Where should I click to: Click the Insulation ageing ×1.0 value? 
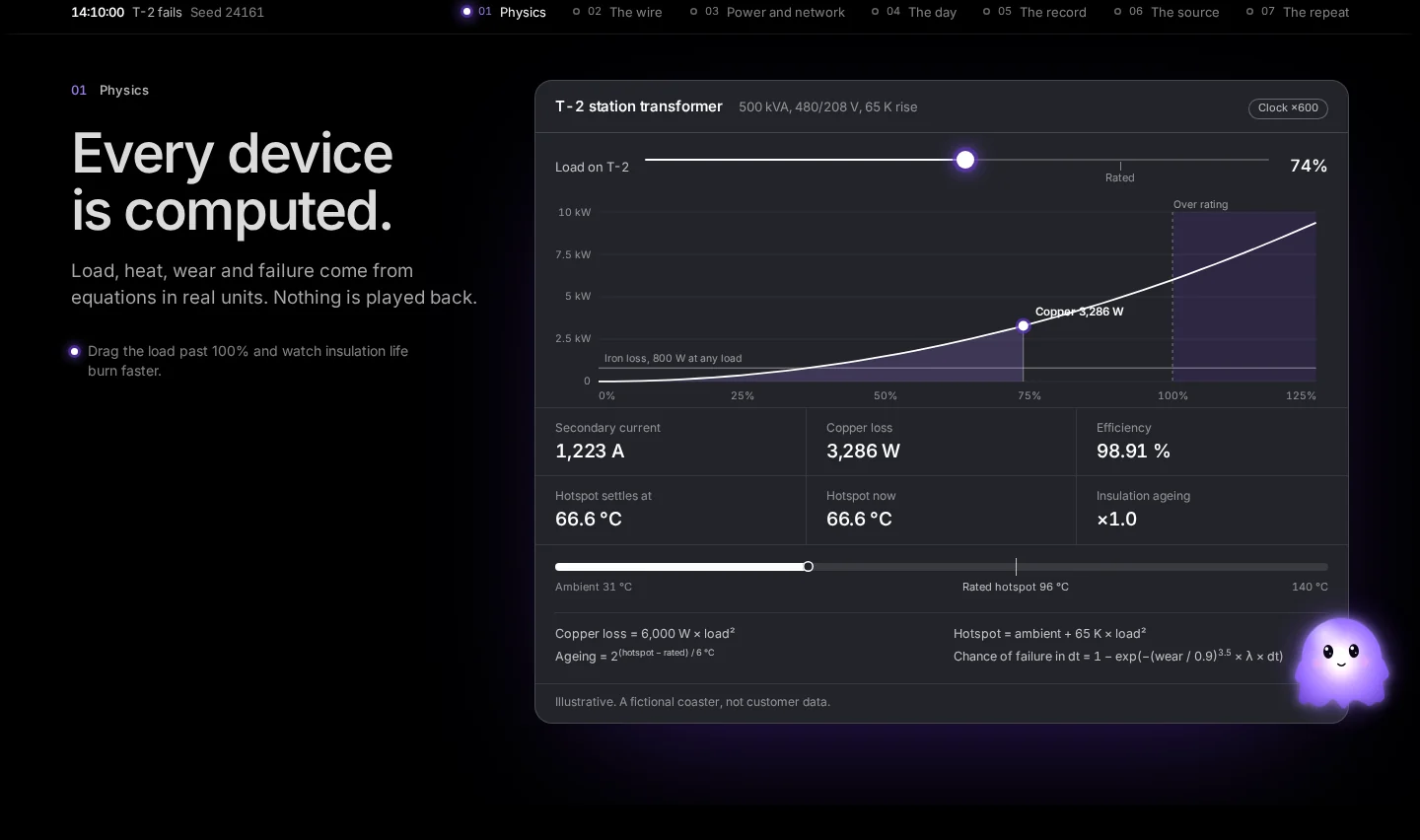[1116, 519]
